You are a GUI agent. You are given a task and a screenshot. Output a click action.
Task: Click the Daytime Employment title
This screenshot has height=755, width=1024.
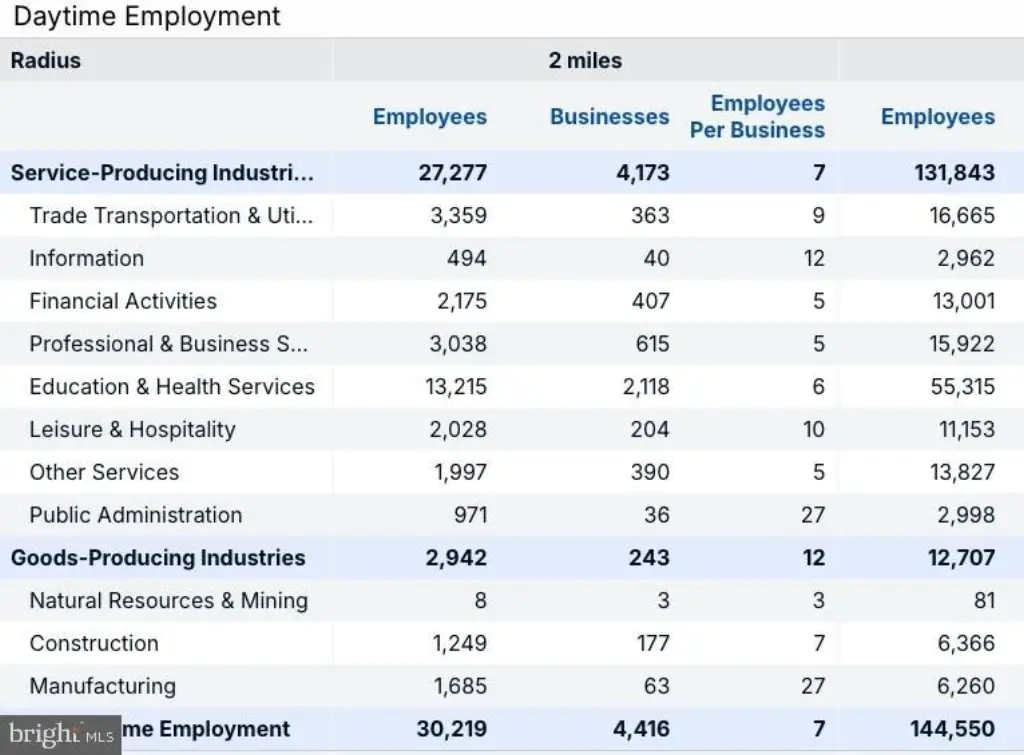(x=146, y=16)
